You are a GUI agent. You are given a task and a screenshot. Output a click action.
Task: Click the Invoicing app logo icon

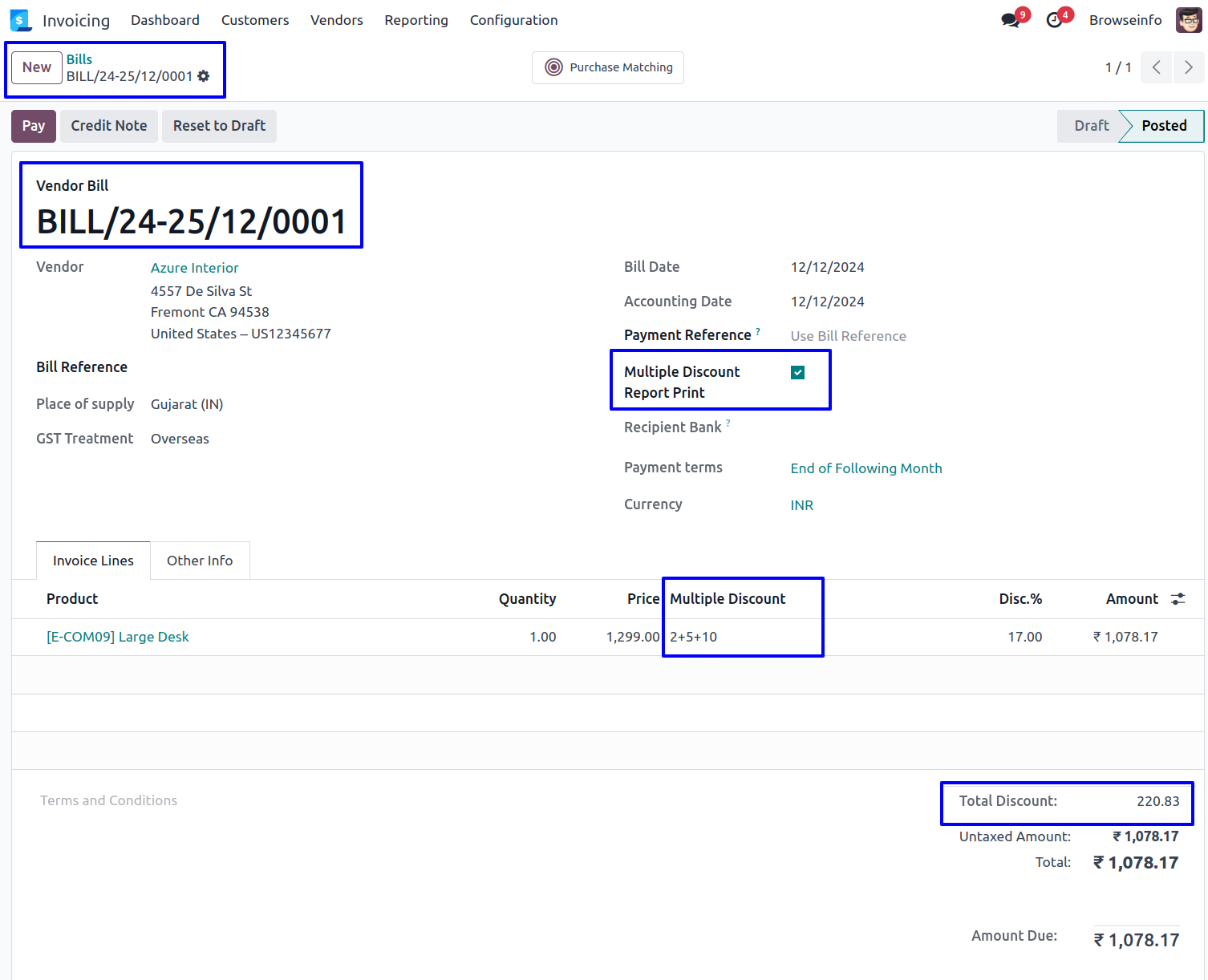pos(20,20)
